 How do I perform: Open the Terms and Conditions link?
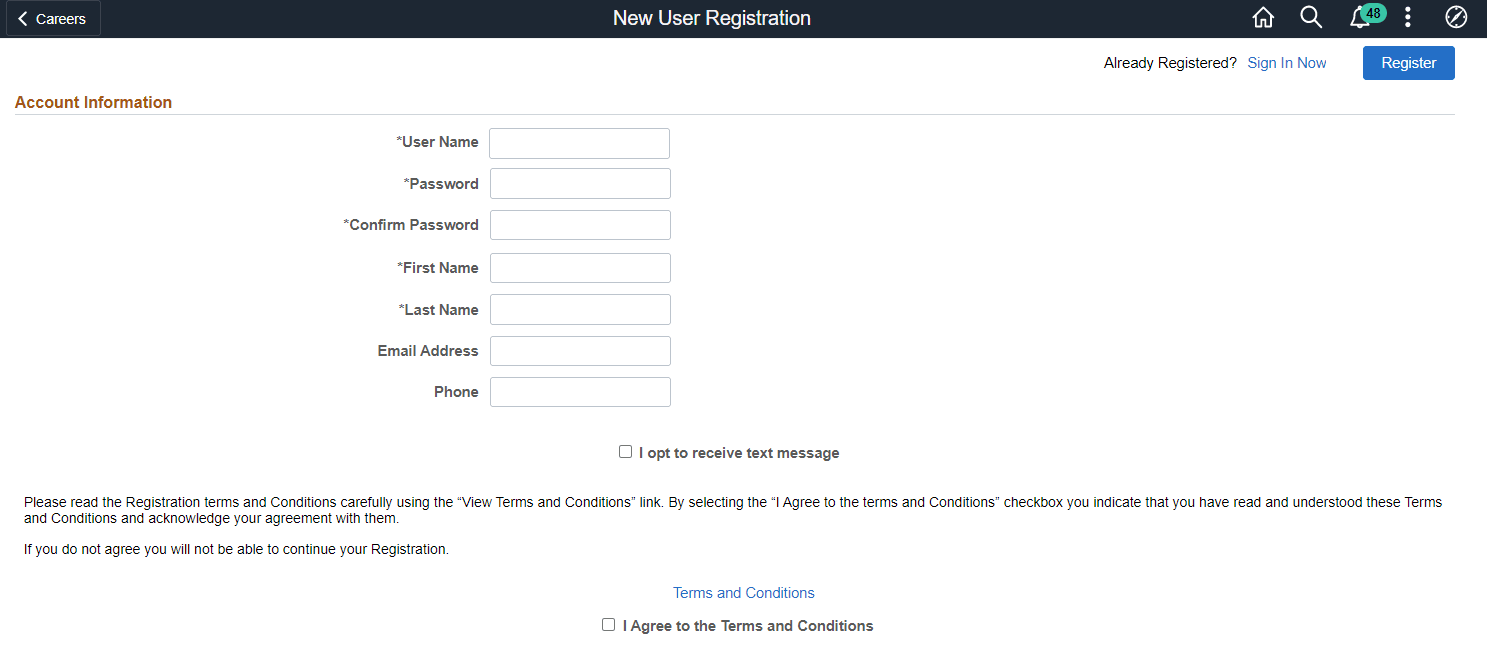(743, 593)
